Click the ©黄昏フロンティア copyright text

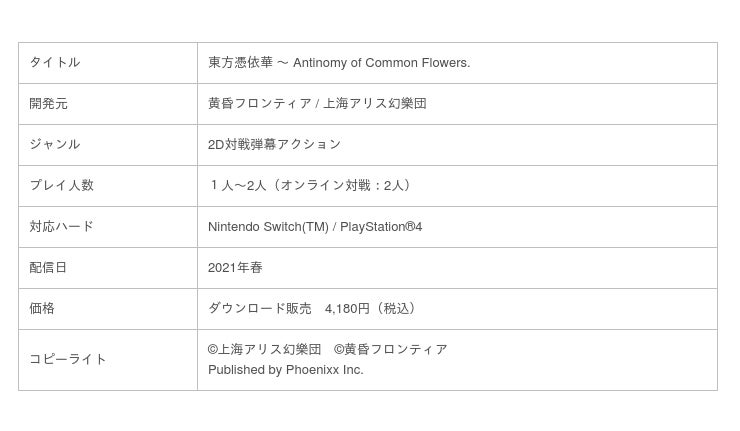tap(391, 350)
